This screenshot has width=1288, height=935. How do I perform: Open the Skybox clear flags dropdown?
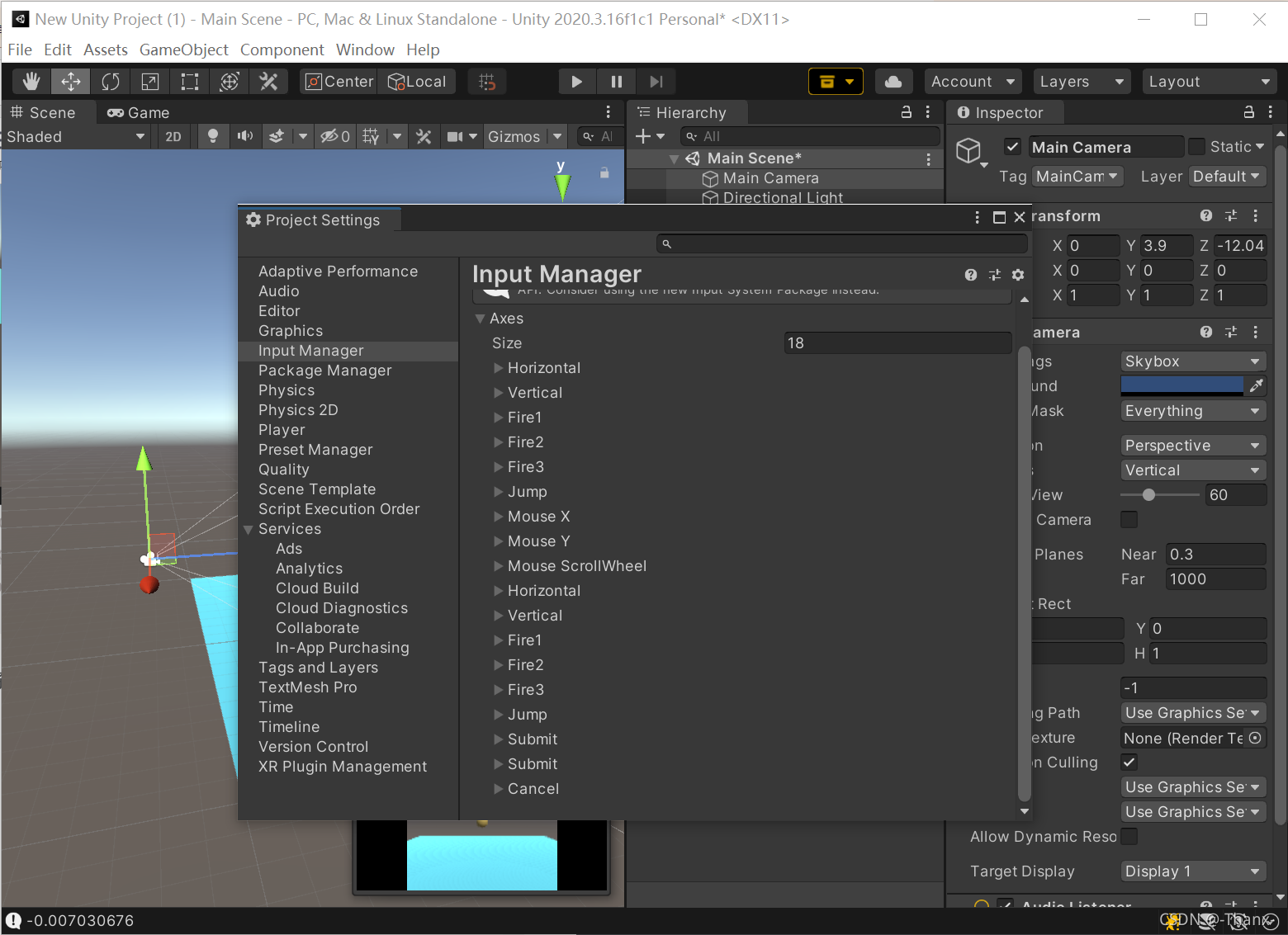(x=1193, y=361)
